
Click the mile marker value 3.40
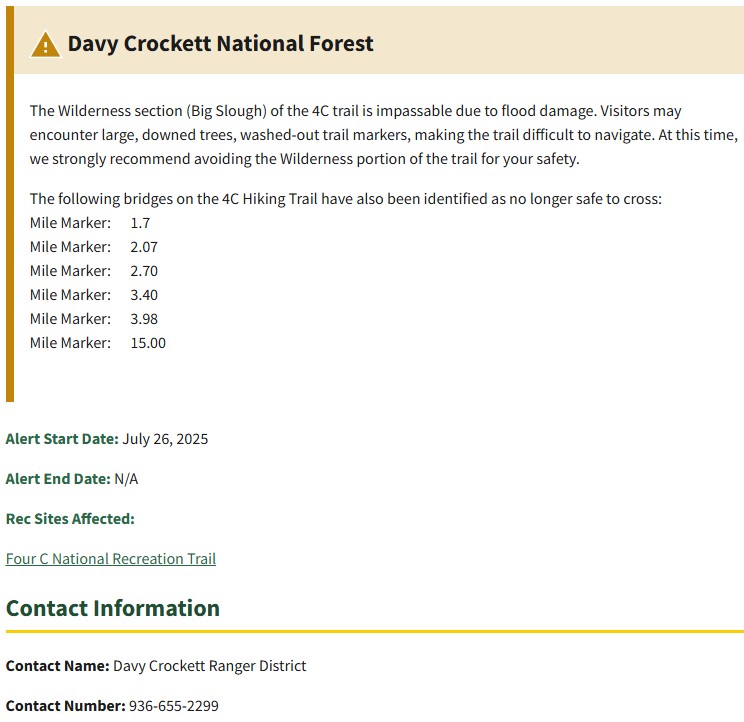click(144, 295)
